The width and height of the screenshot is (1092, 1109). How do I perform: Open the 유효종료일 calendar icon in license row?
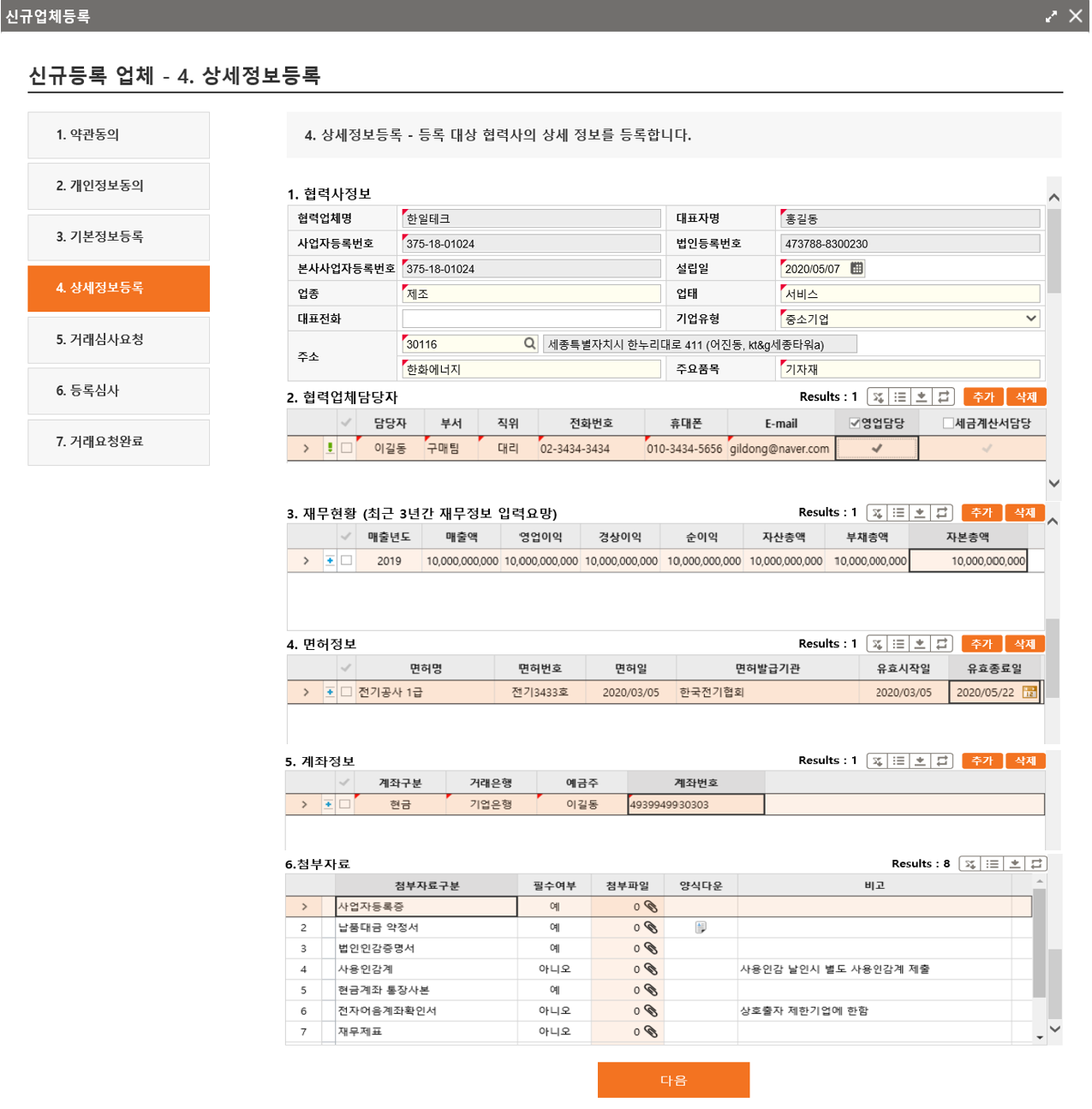coord(1029,692)
